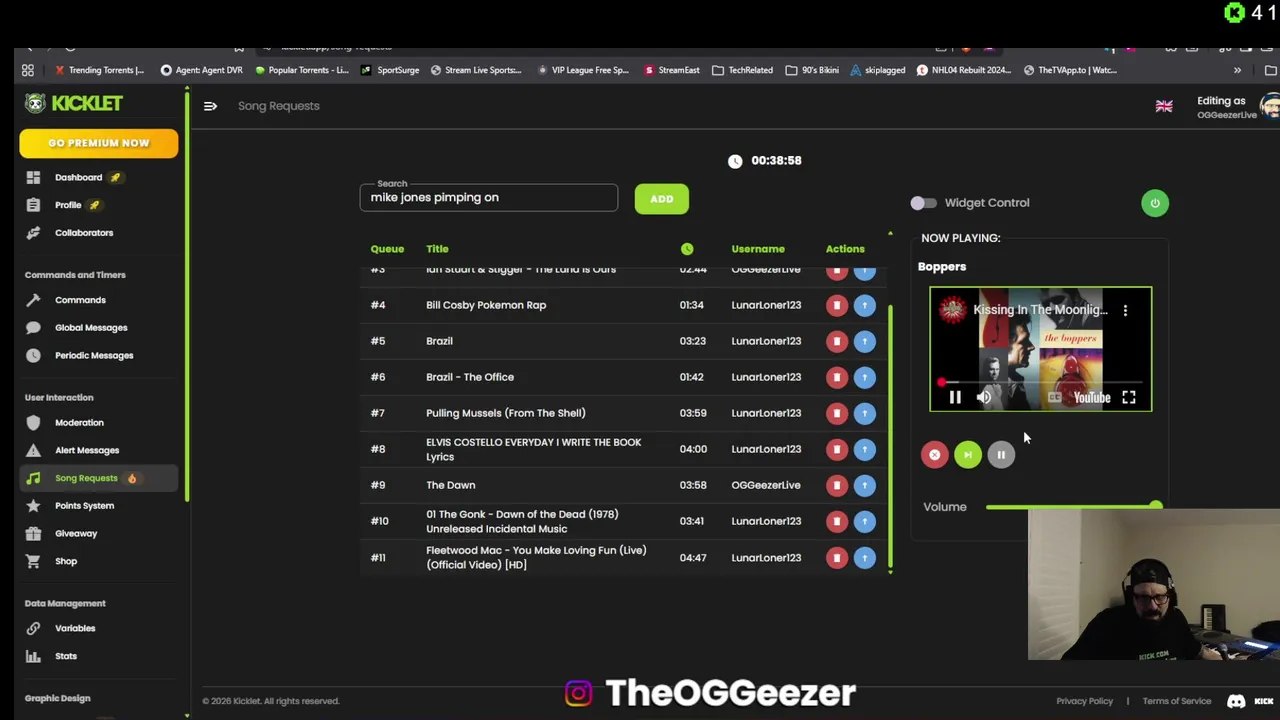Open Discord link in footer

point(1236,701)
